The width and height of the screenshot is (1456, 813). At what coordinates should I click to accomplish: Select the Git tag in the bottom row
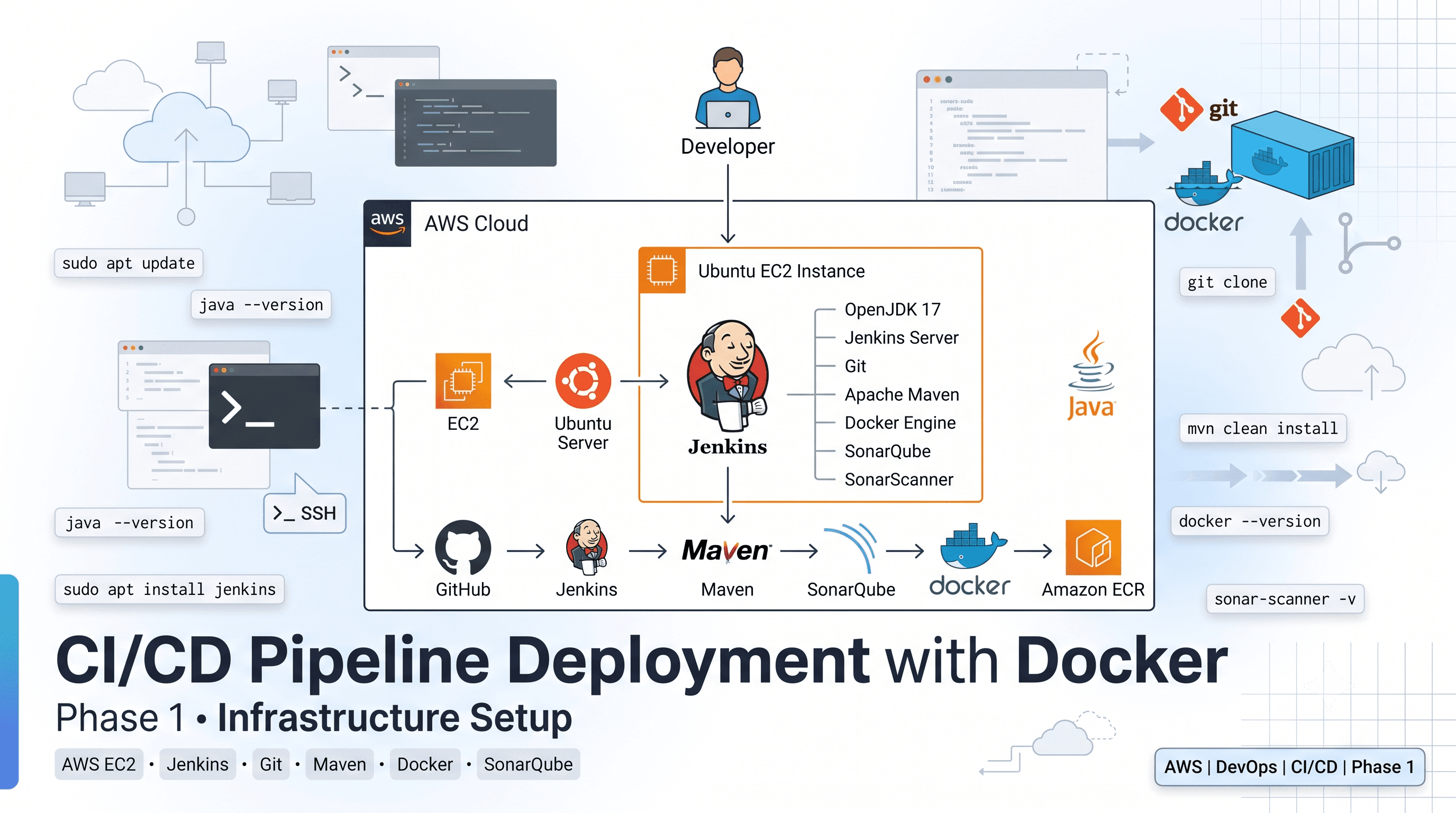click(x=271, y=764)
